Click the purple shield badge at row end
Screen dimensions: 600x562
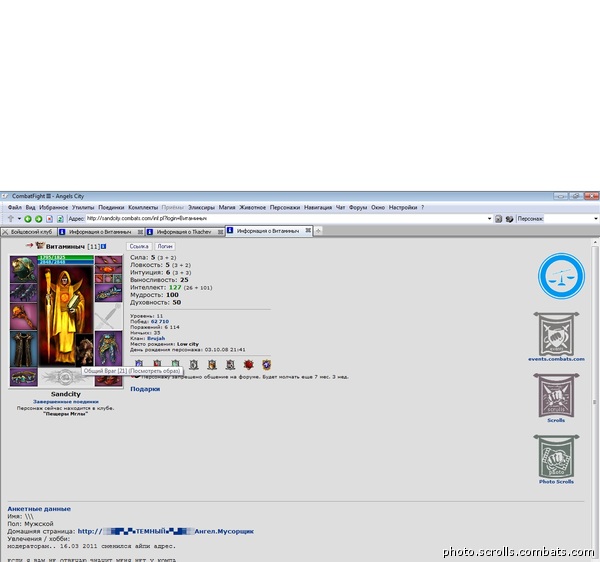click(267, 364)
